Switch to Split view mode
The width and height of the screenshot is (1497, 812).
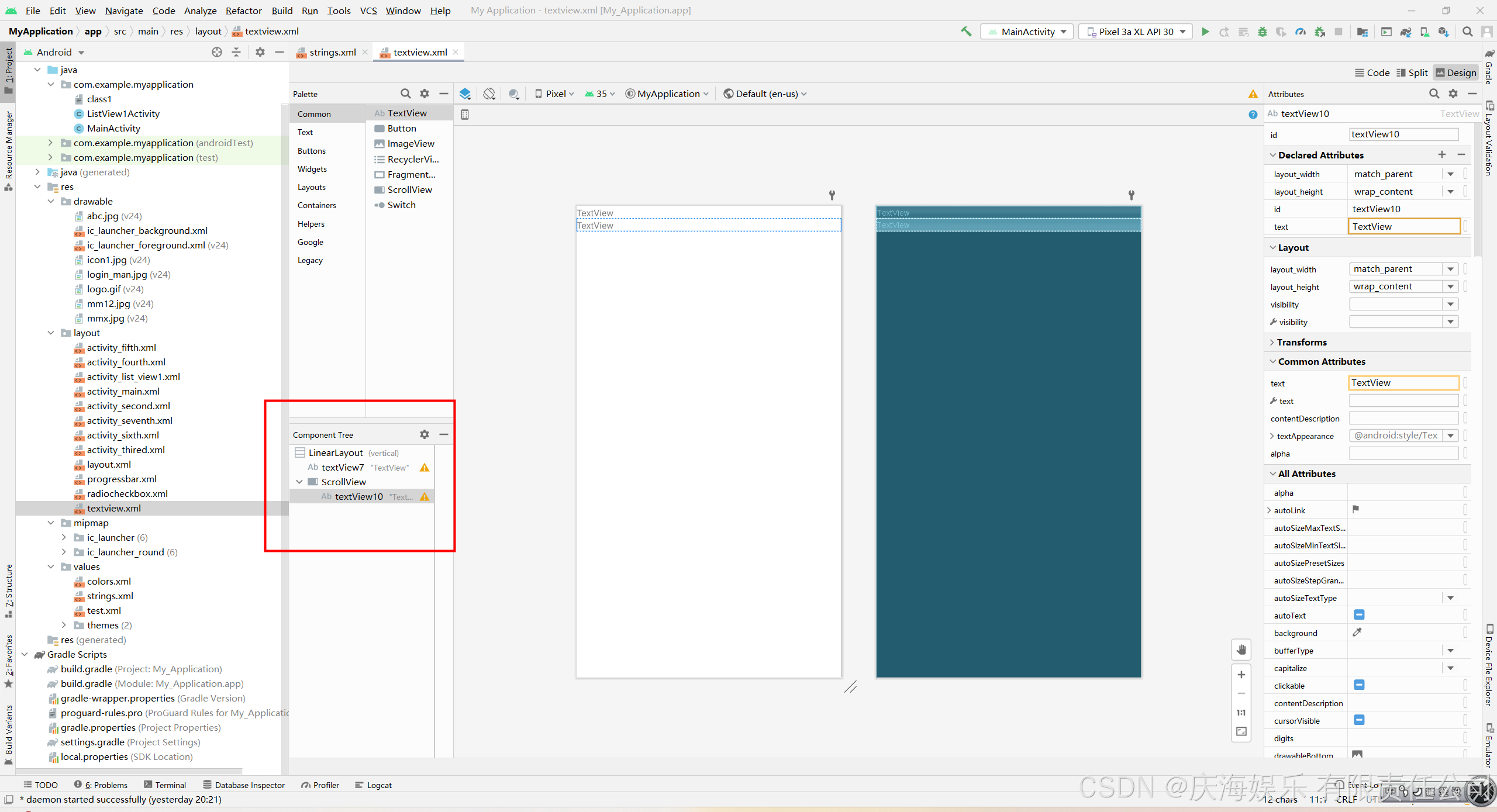click(x=1412, y=72)
